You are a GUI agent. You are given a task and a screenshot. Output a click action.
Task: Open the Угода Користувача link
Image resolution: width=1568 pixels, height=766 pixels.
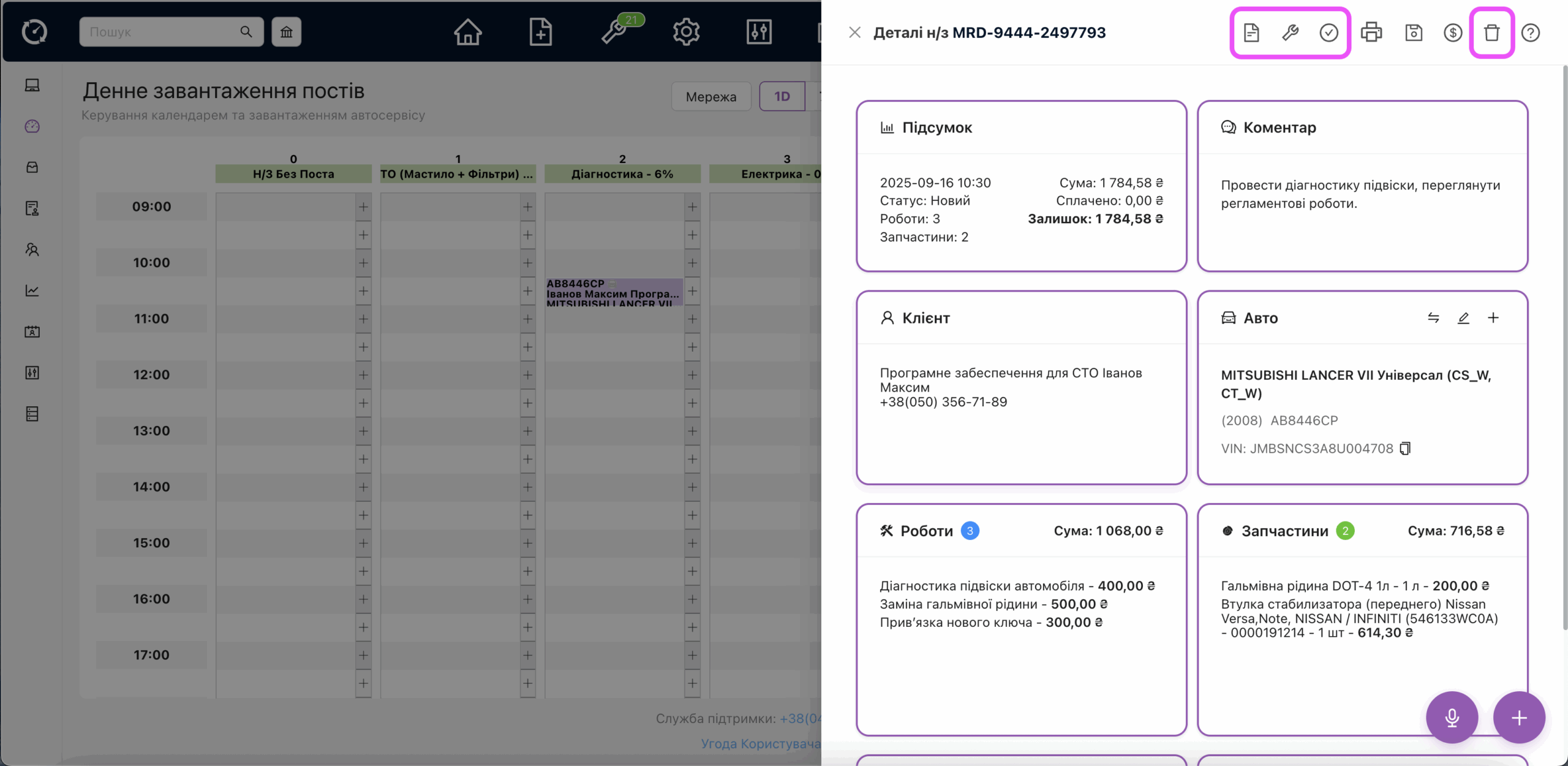(760, 743)
